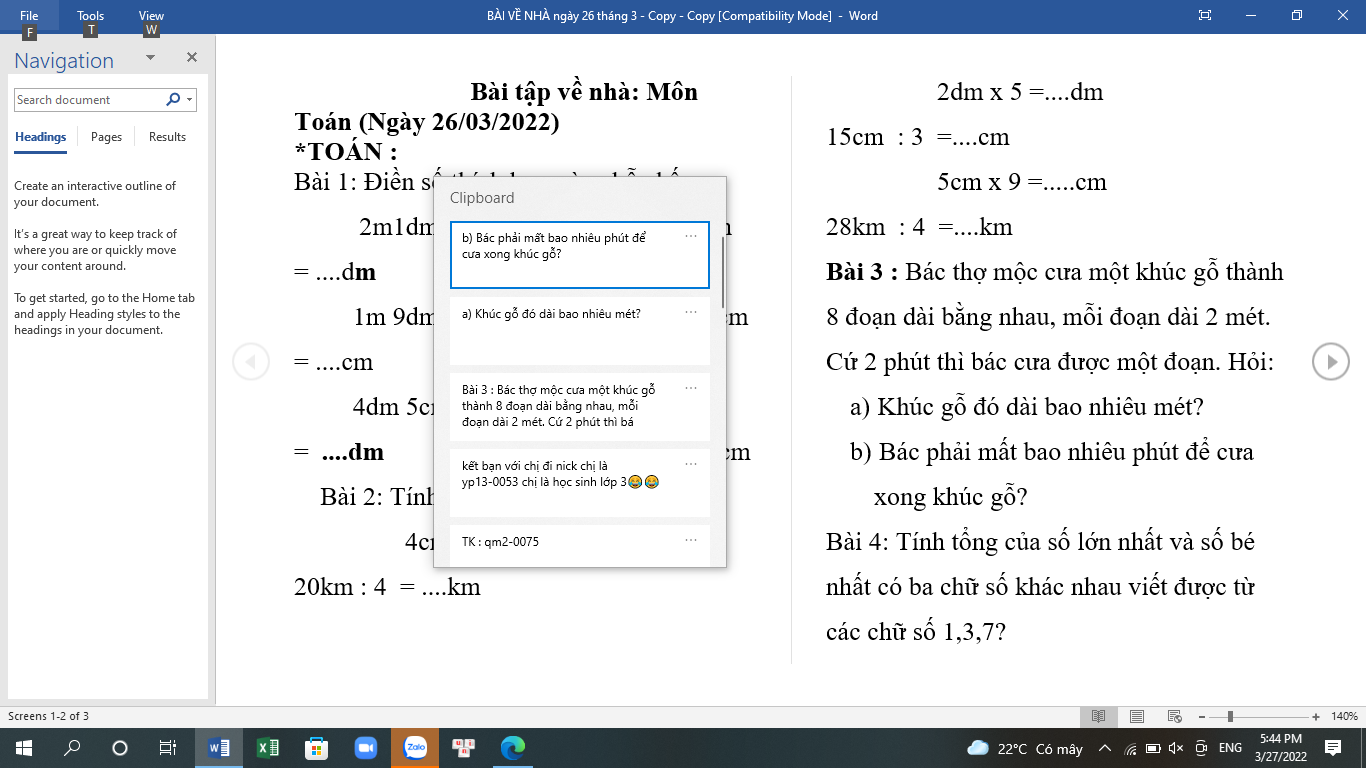Open more options for 'b) Bác phải mất' clip
This screenshot has height=768, width=1366.
691,236
